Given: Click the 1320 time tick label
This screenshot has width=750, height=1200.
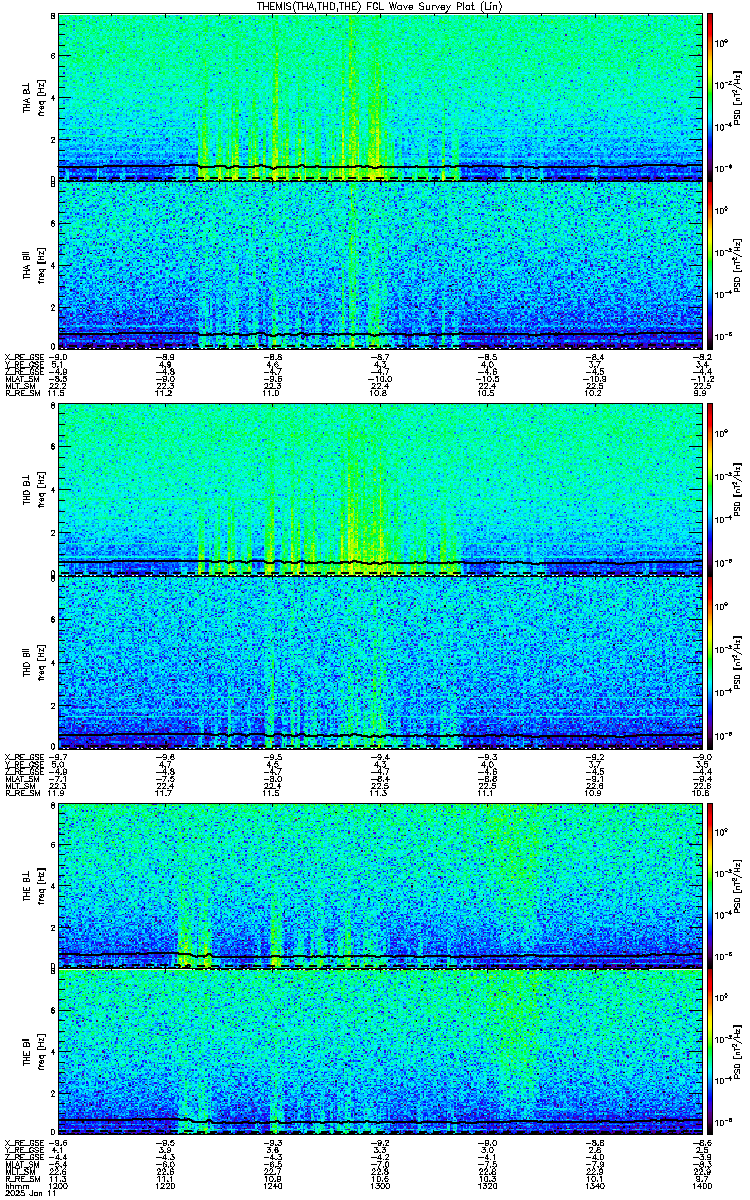Looking at the screenshot, I should [x=487, y=1186].
